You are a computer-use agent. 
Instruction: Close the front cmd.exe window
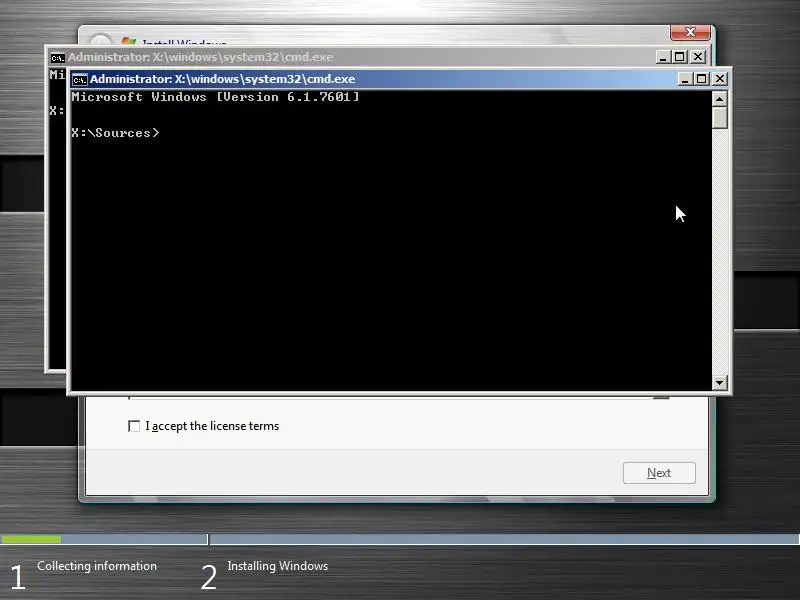(719, 79)
